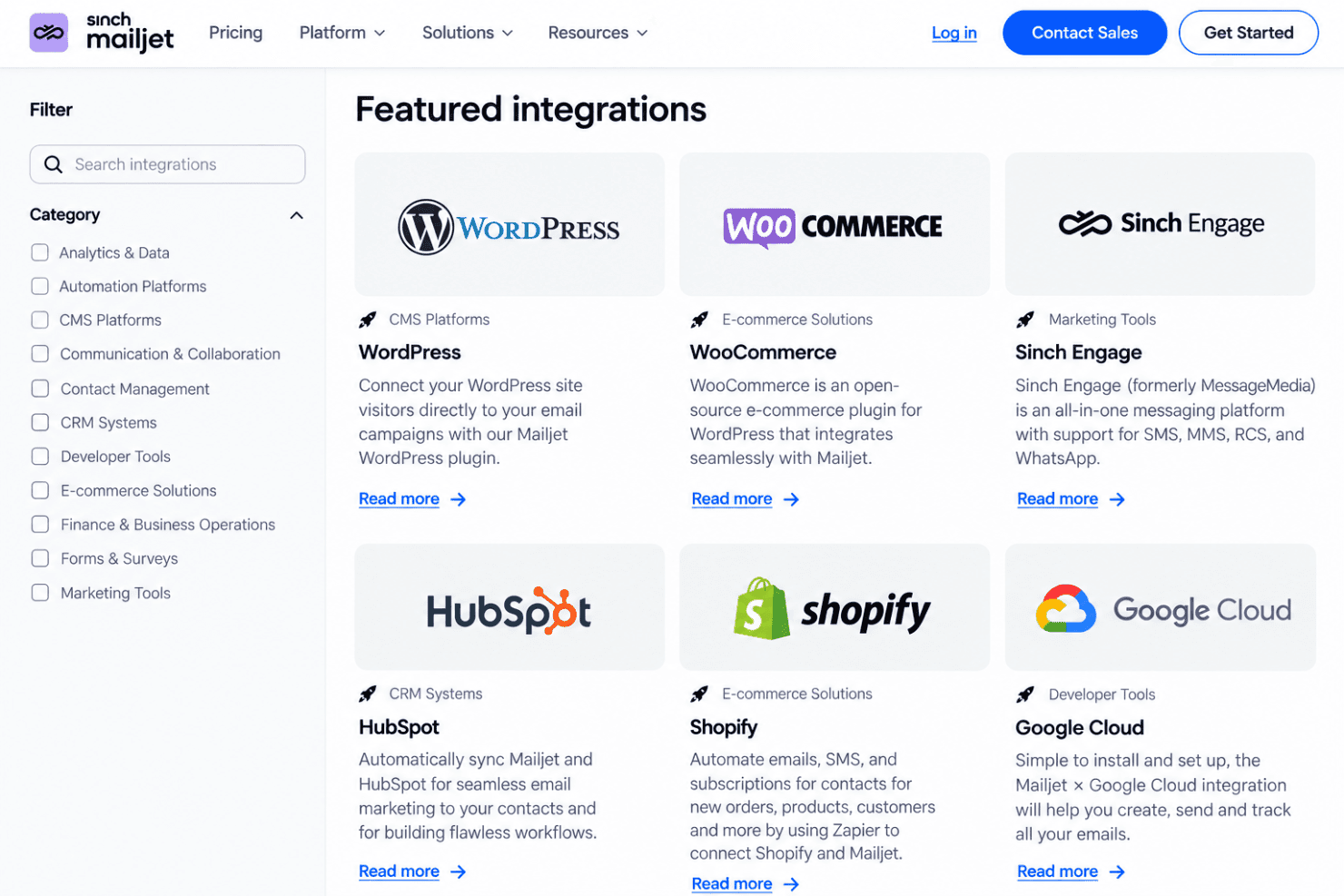Click the rocket icon beside CMS Platforms
1344x896 pixels.
368,320
